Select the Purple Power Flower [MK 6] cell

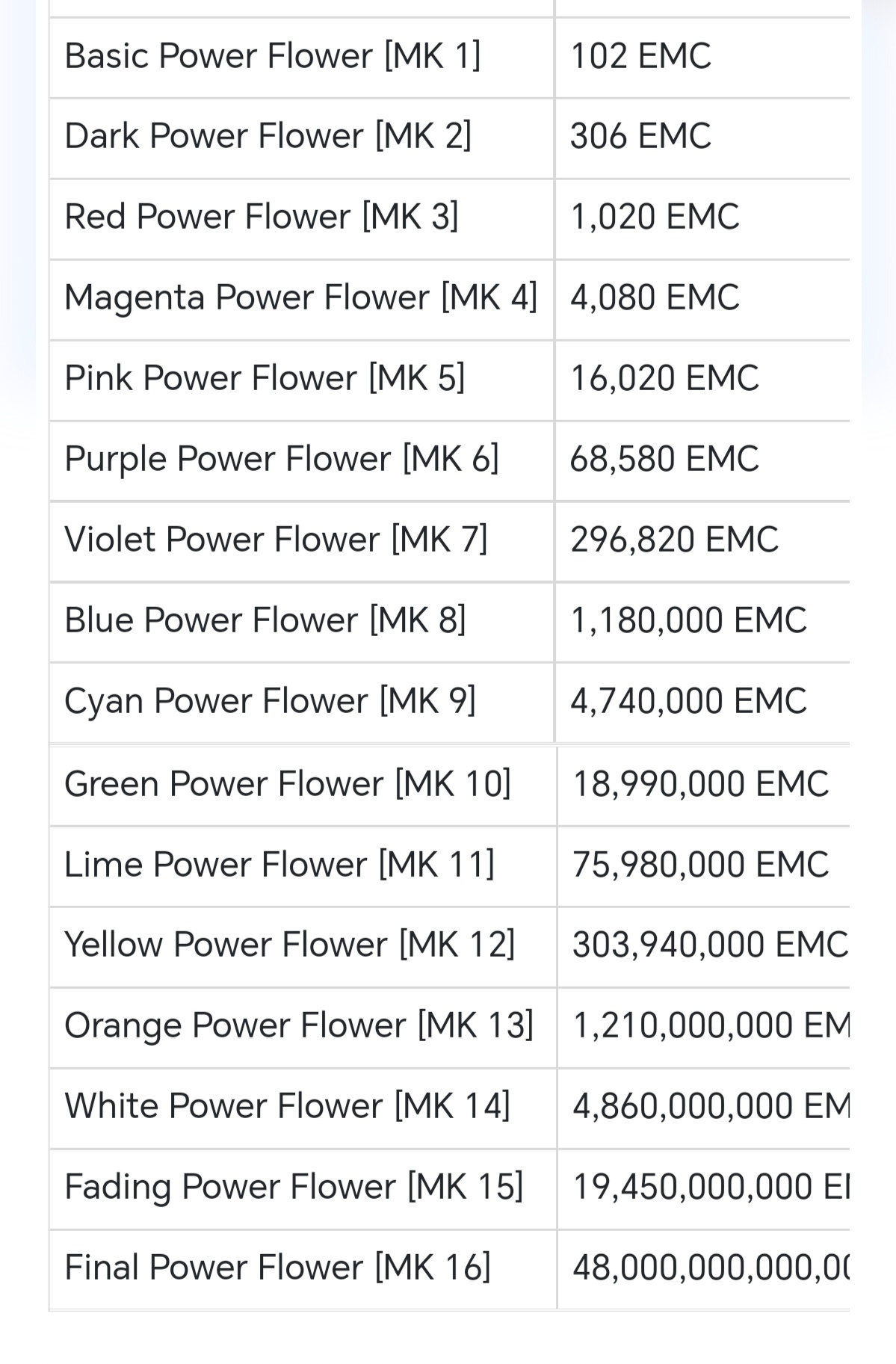[x=302, y=461]
